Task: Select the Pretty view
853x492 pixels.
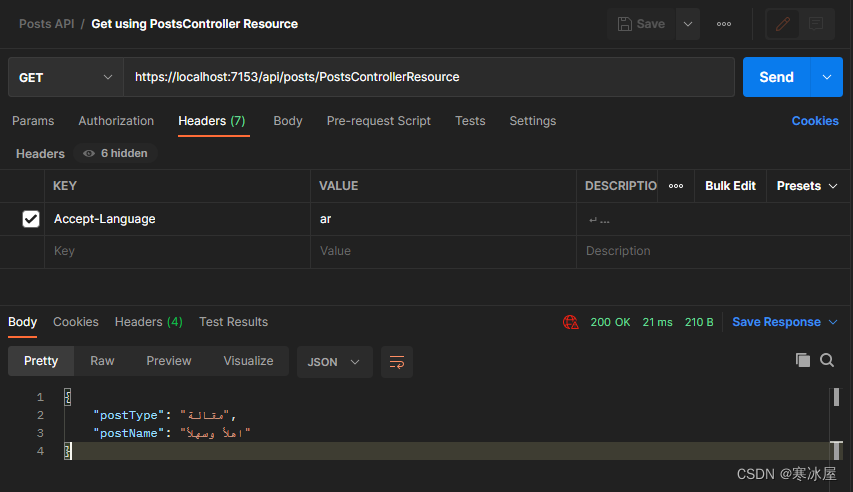Action: tap(41, 361)
